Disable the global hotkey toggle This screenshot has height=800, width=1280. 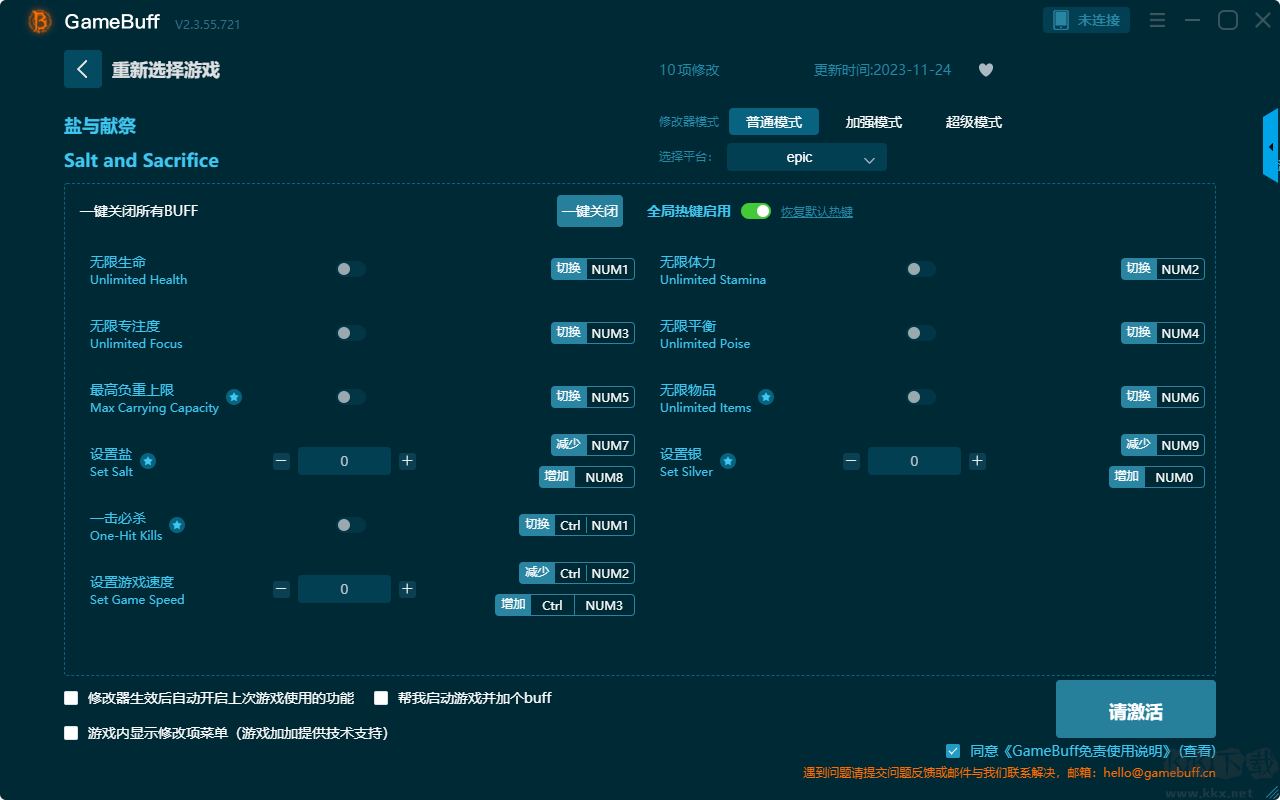click(756, 211)
